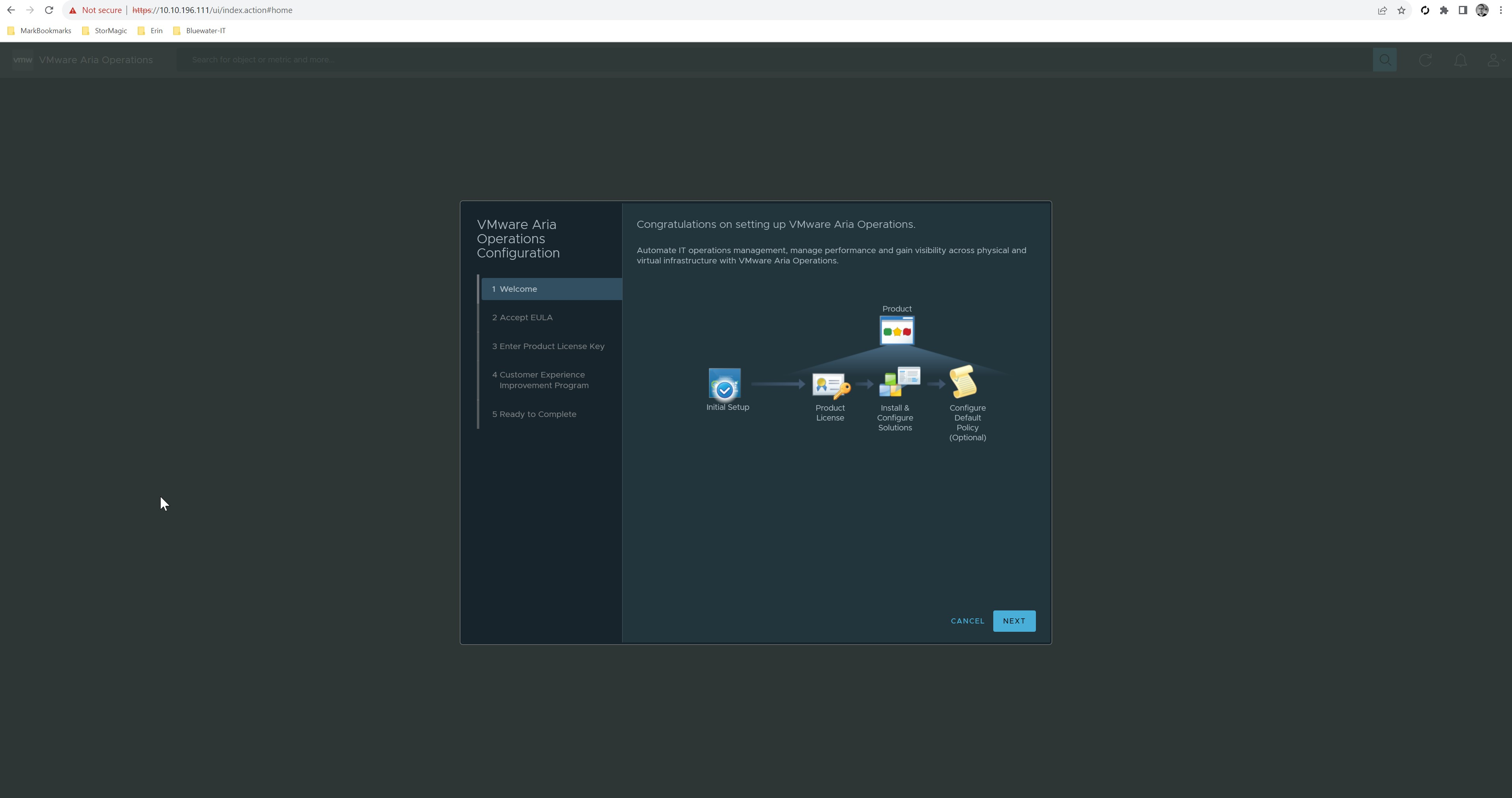Click the Install & Configure Solutions label

click(x=895, y=418)
